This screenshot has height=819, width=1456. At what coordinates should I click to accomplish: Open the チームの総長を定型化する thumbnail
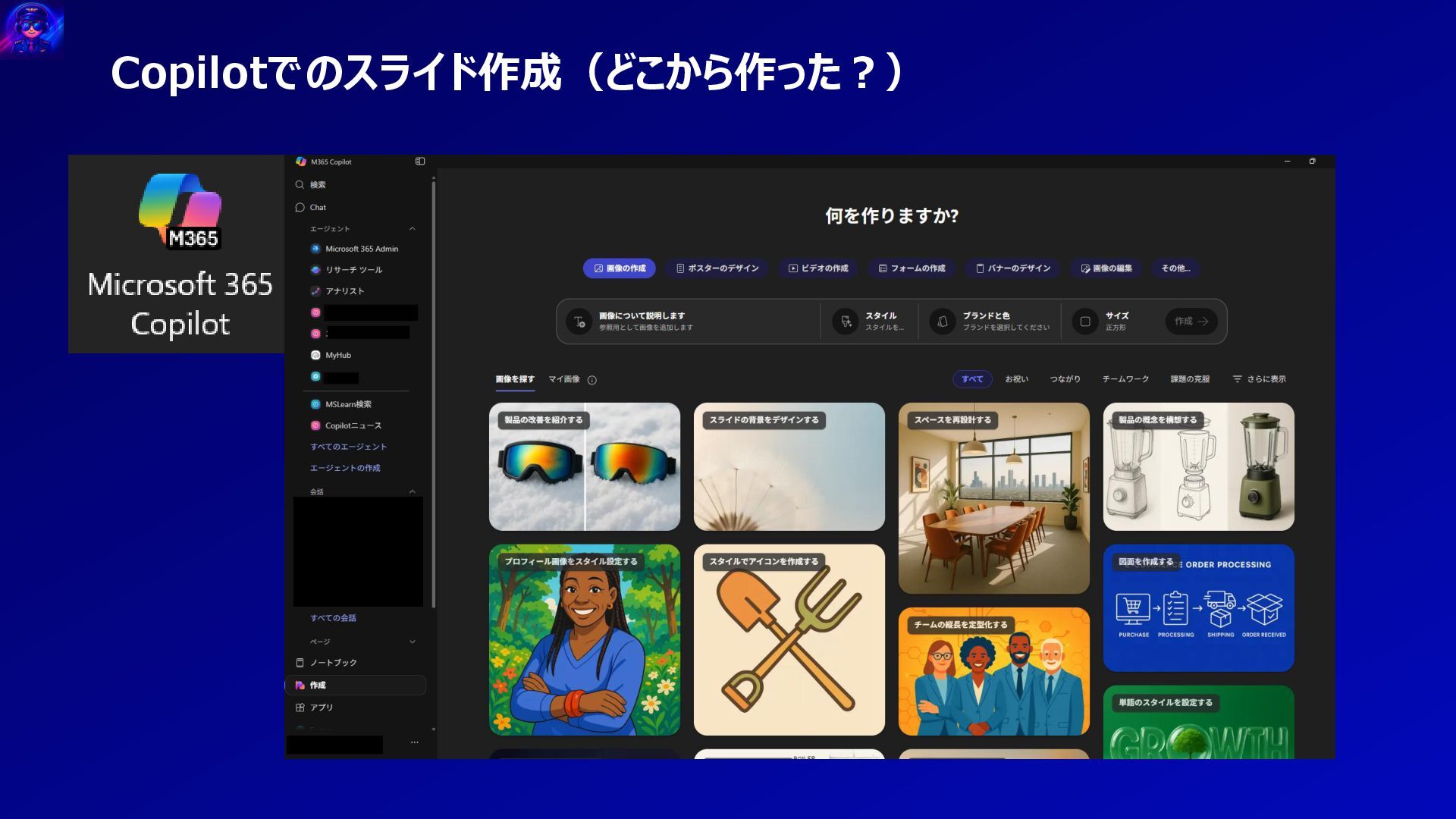point(994,671)
